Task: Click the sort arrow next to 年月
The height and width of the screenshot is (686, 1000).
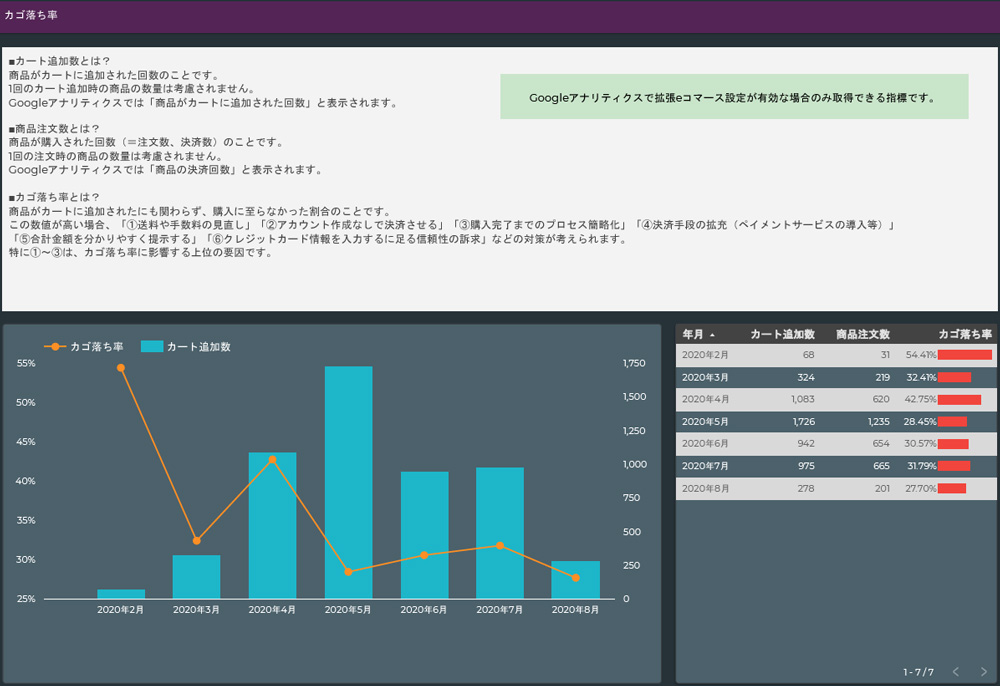Action: click(x=712, y=335)
